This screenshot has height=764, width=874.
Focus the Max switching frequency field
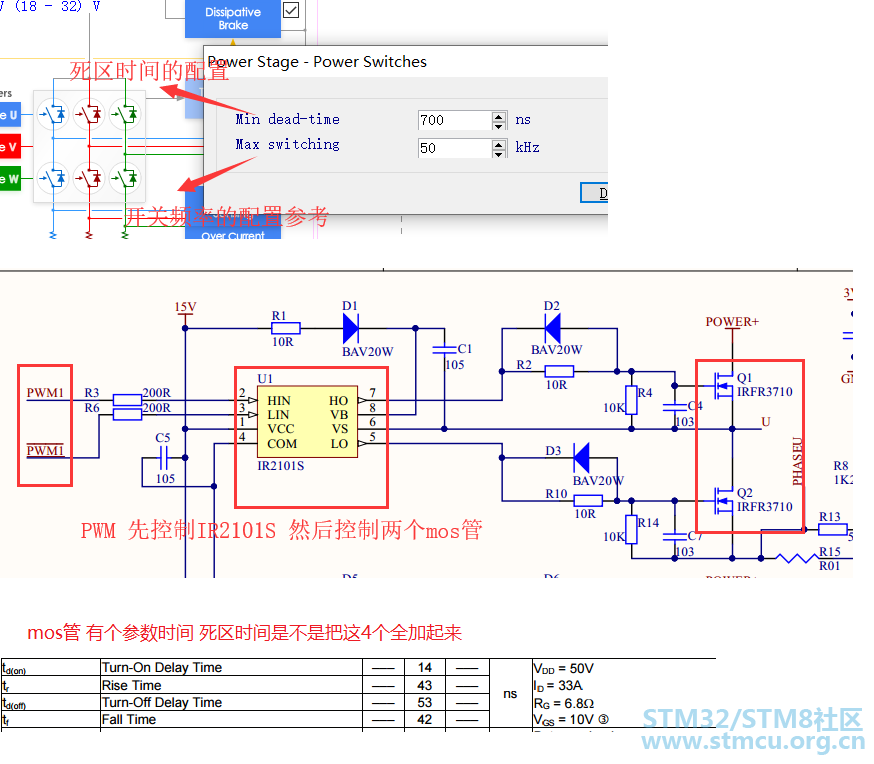[x=454, y=148]
